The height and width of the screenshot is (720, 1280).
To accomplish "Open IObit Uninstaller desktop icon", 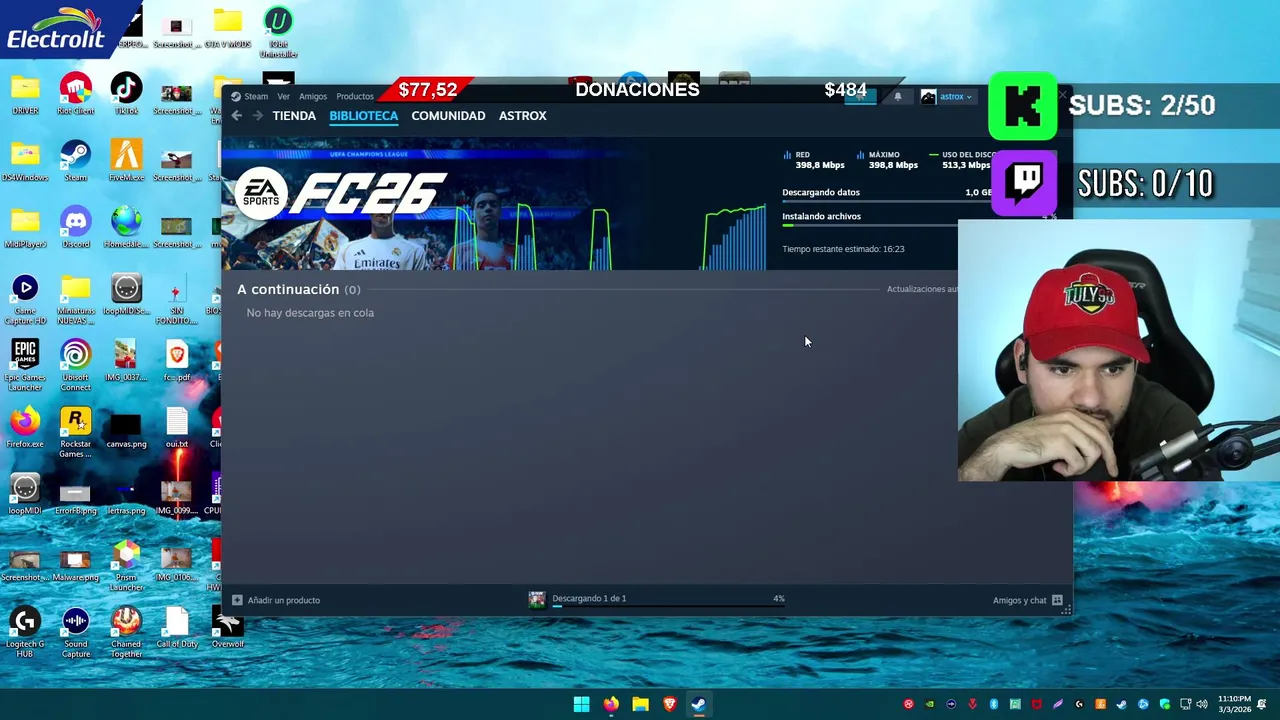I will tap(278, 33).
